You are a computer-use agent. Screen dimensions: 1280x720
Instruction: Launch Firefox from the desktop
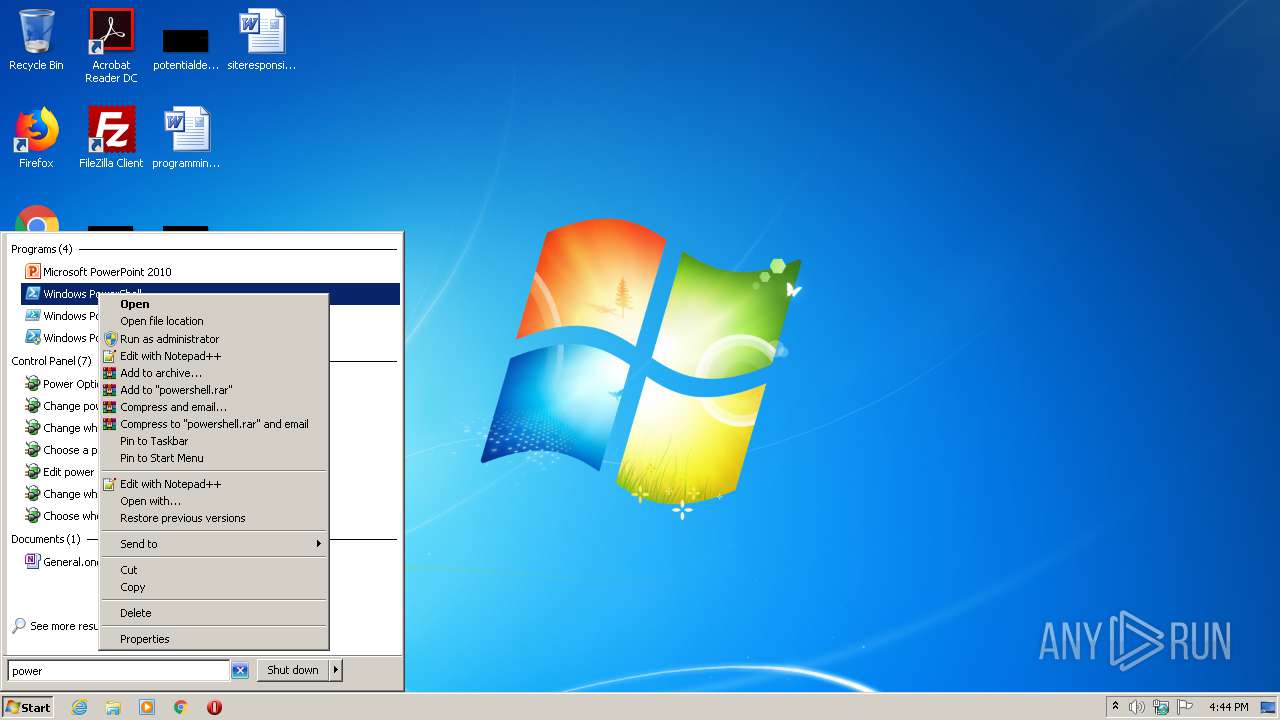pos(36,138)
